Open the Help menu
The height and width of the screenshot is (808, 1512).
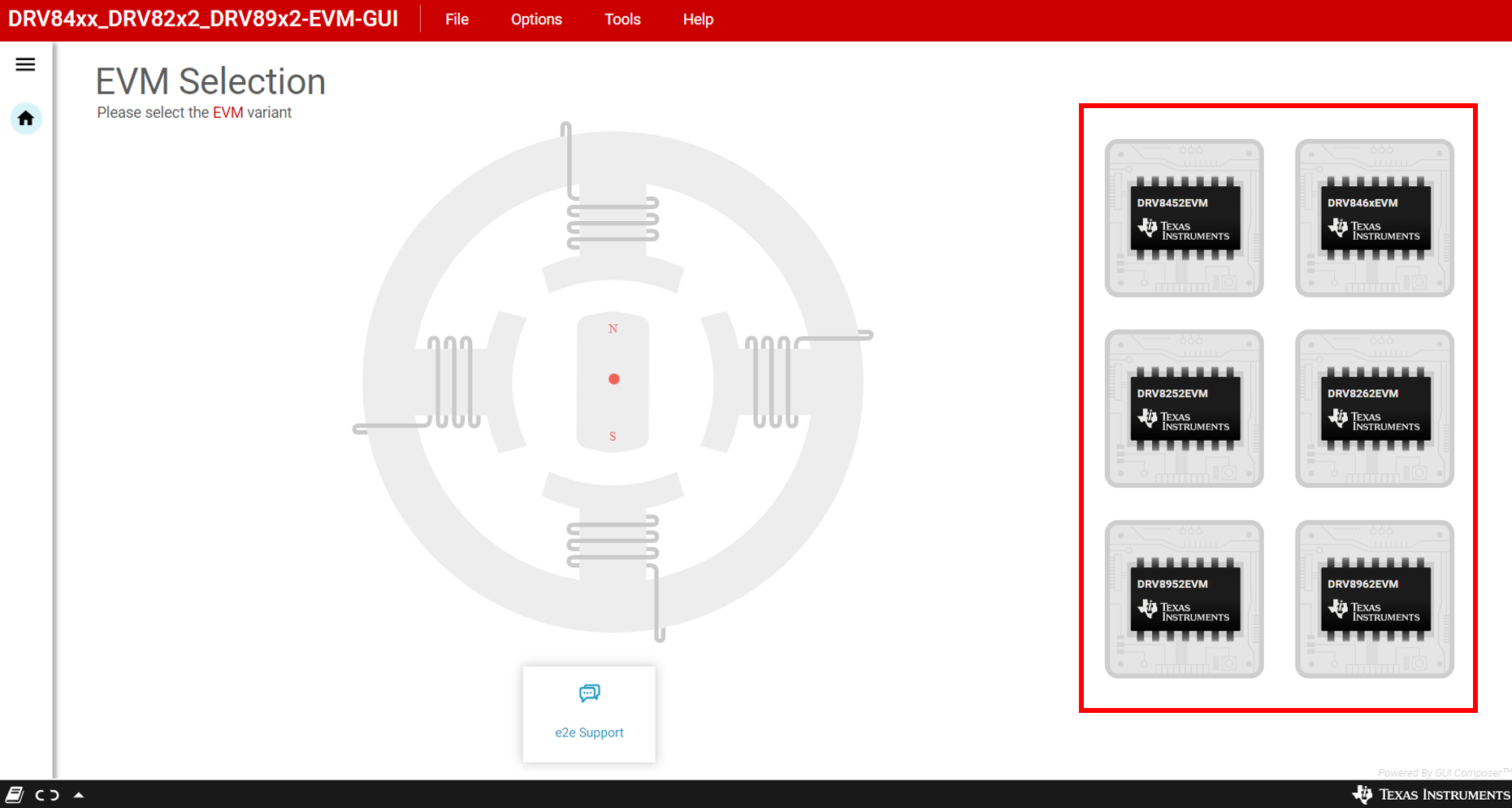click(698, 20)
